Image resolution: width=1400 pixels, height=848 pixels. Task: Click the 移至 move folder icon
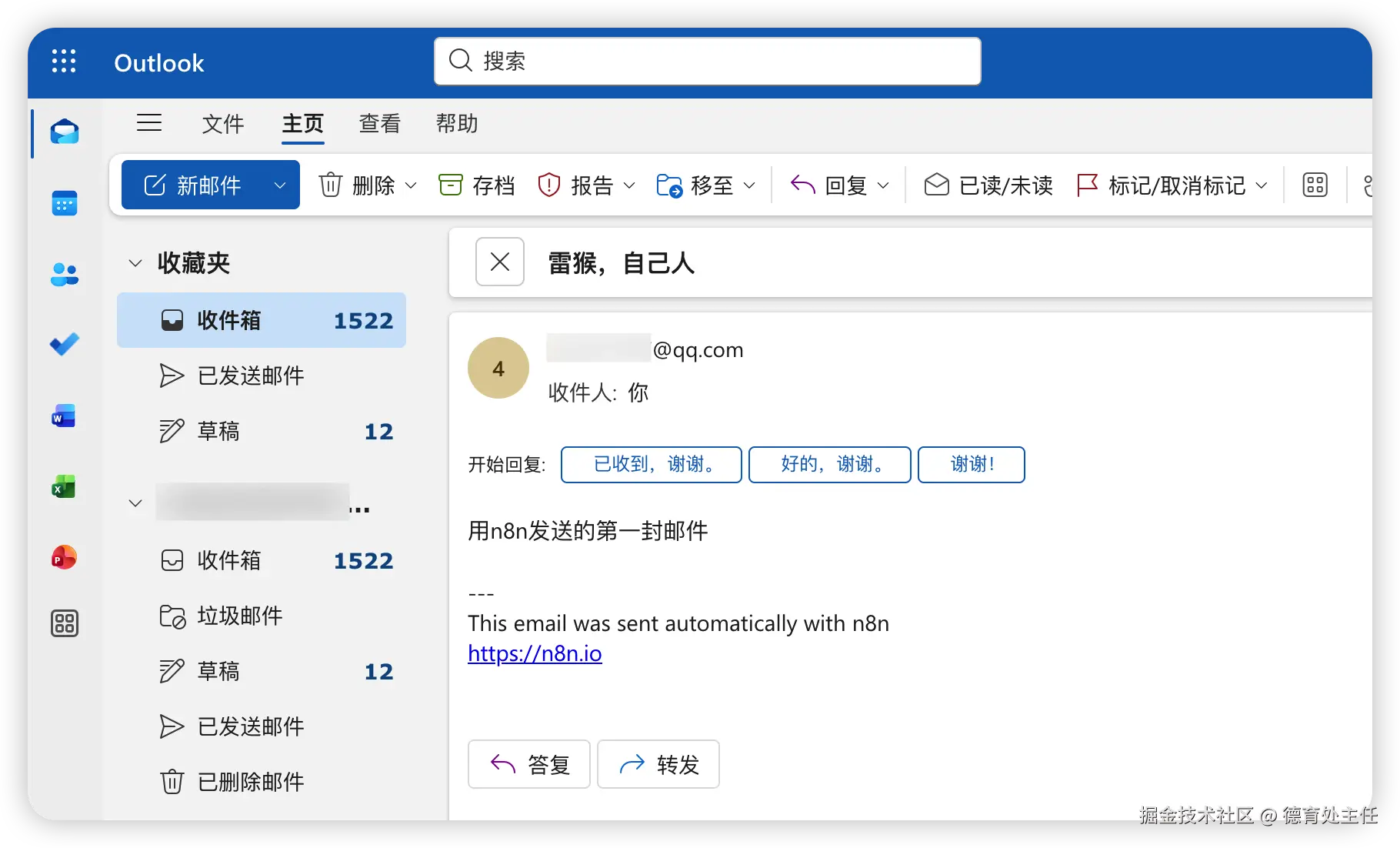[669, 185]
